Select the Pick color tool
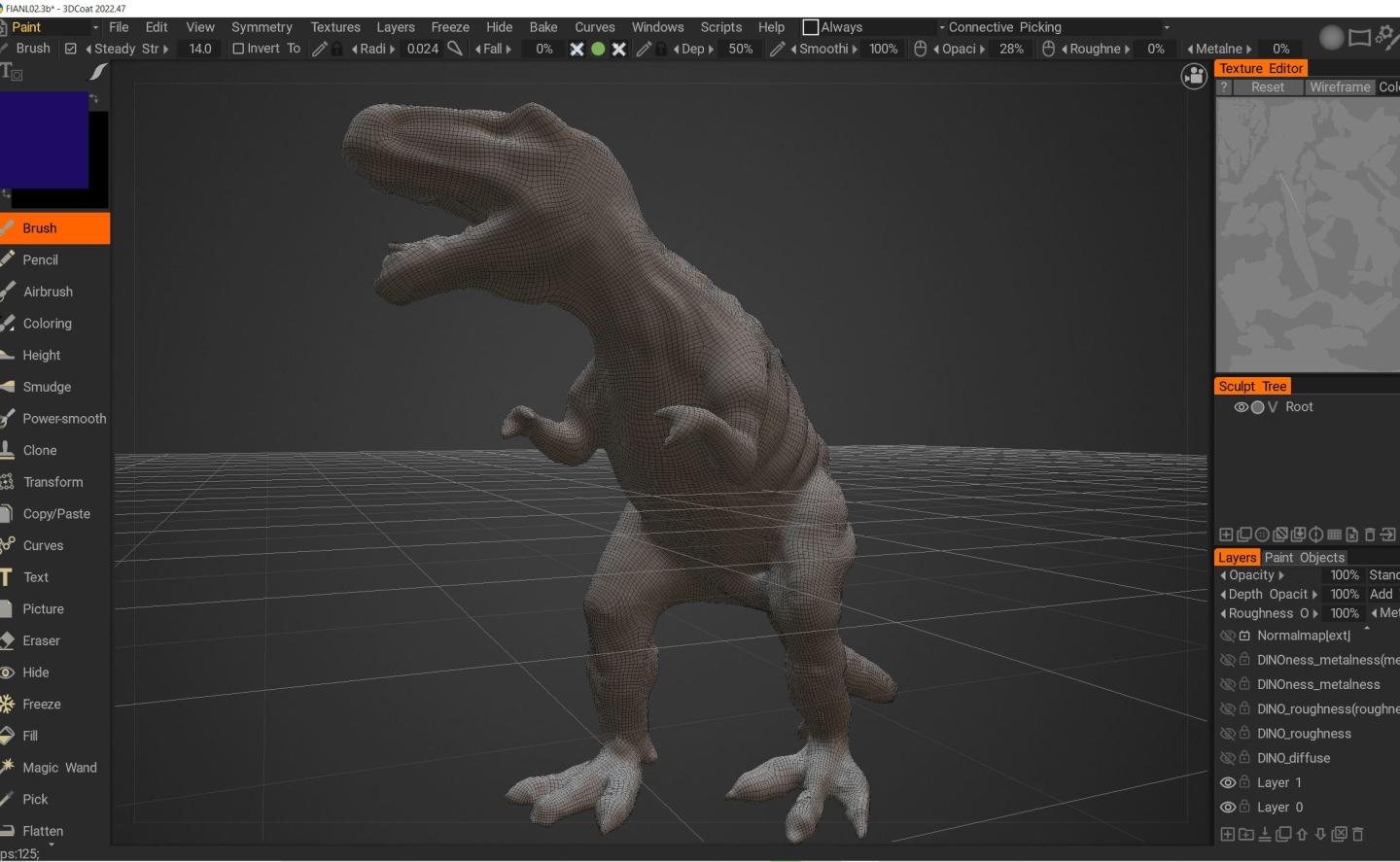Screen dimensions: 1400x862 [x=54, y=800]
